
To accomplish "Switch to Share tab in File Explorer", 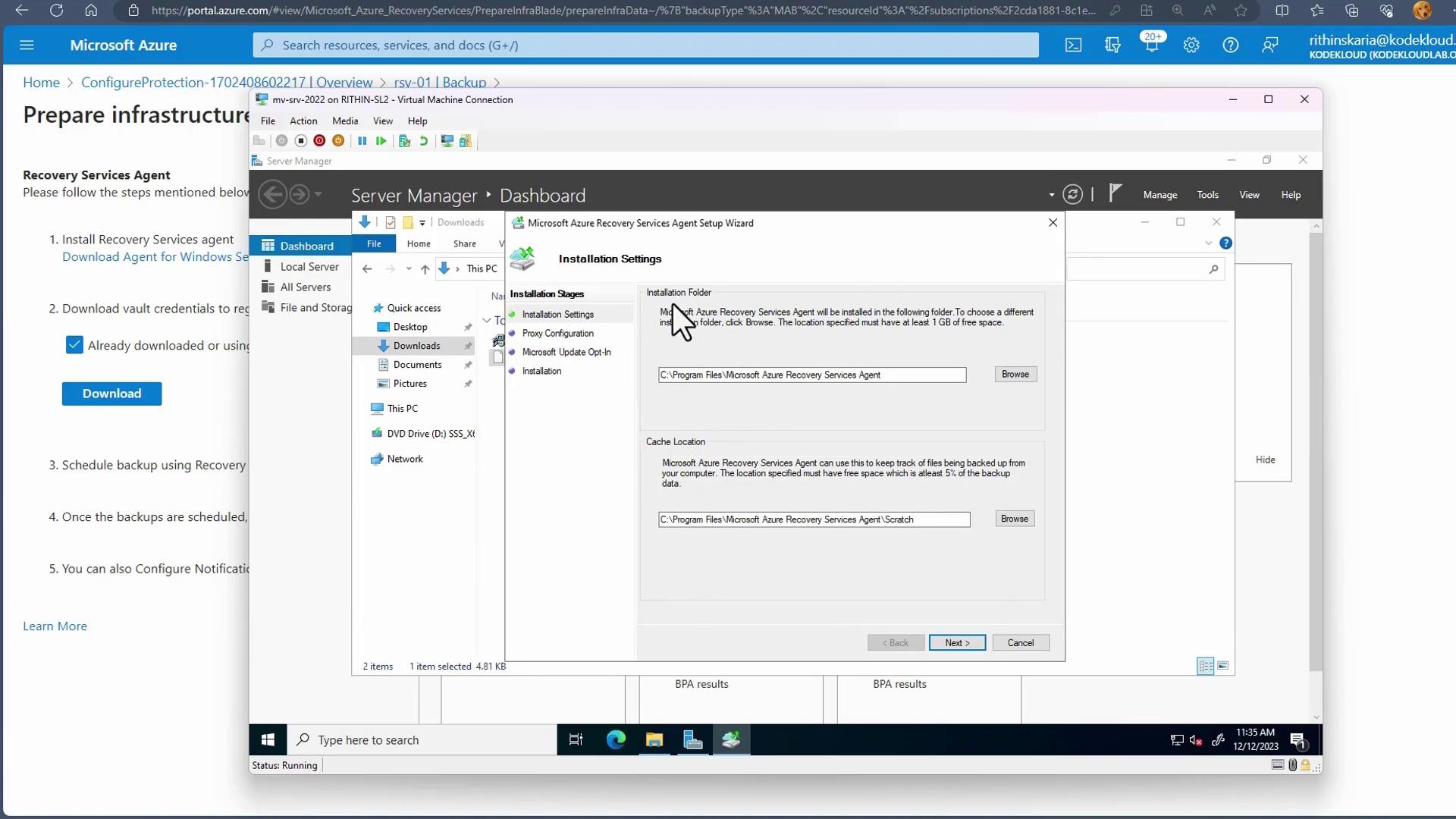I will (x=464, y=243).
